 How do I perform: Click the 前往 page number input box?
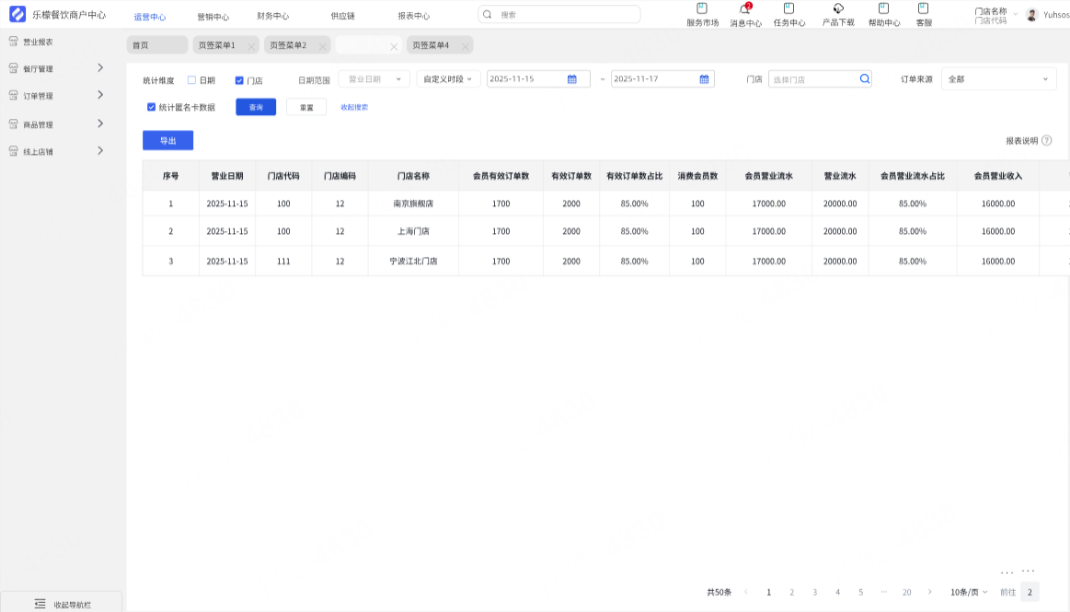1030,592
